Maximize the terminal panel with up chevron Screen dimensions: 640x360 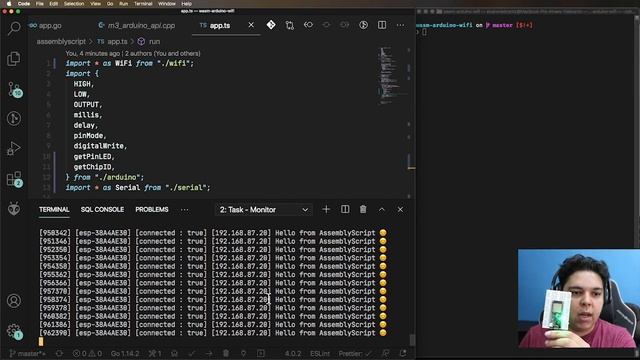pyautogui.click(x=382, y=209)
